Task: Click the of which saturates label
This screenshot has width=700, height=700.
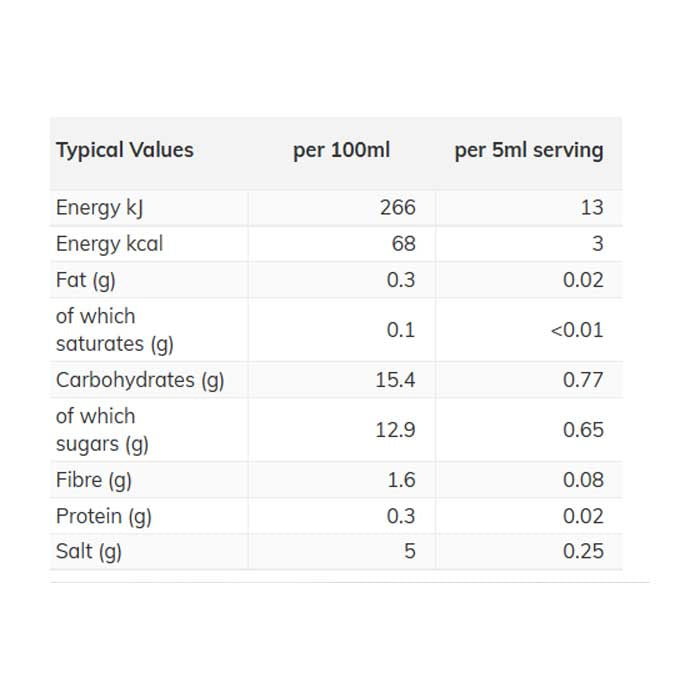Action: tap(114, 330)
